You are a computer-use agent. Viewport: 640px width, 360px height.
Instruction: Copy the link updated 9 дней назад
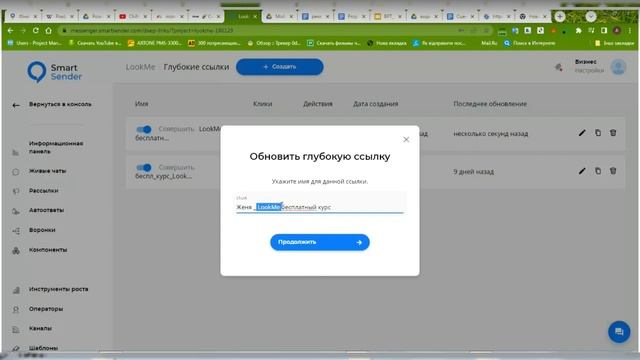pos(598,171)
